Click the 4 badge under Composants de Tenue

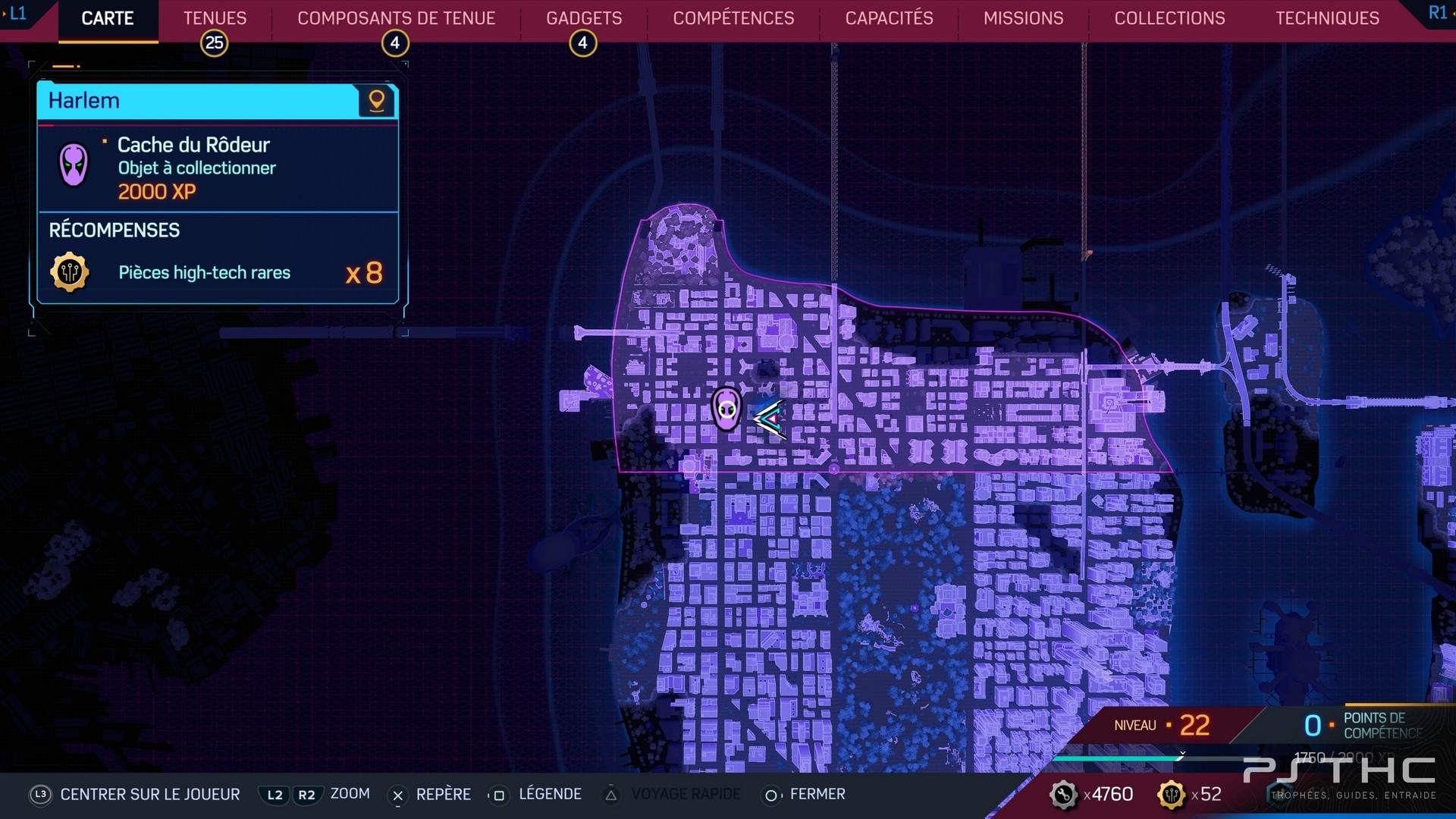pyautogui.click(x=395, y=43)
